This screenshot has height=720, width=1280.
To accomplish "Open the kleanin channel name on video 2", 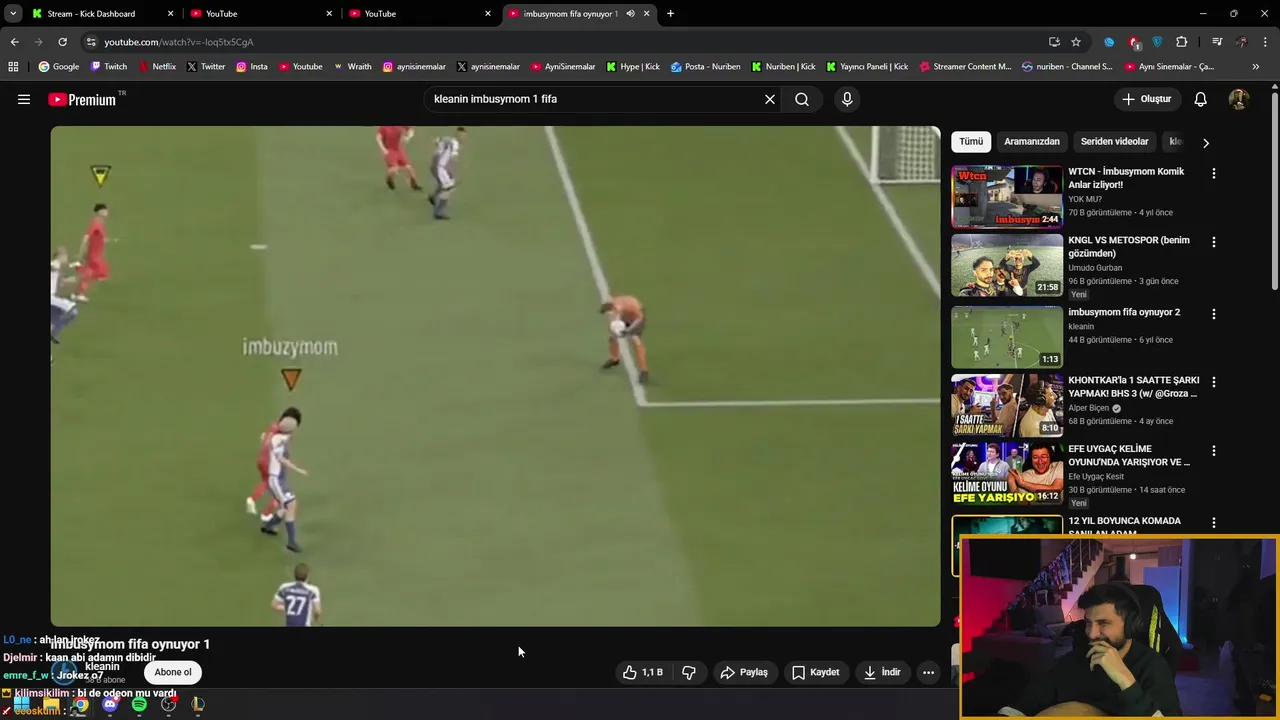I will (x=1081, y=327).
